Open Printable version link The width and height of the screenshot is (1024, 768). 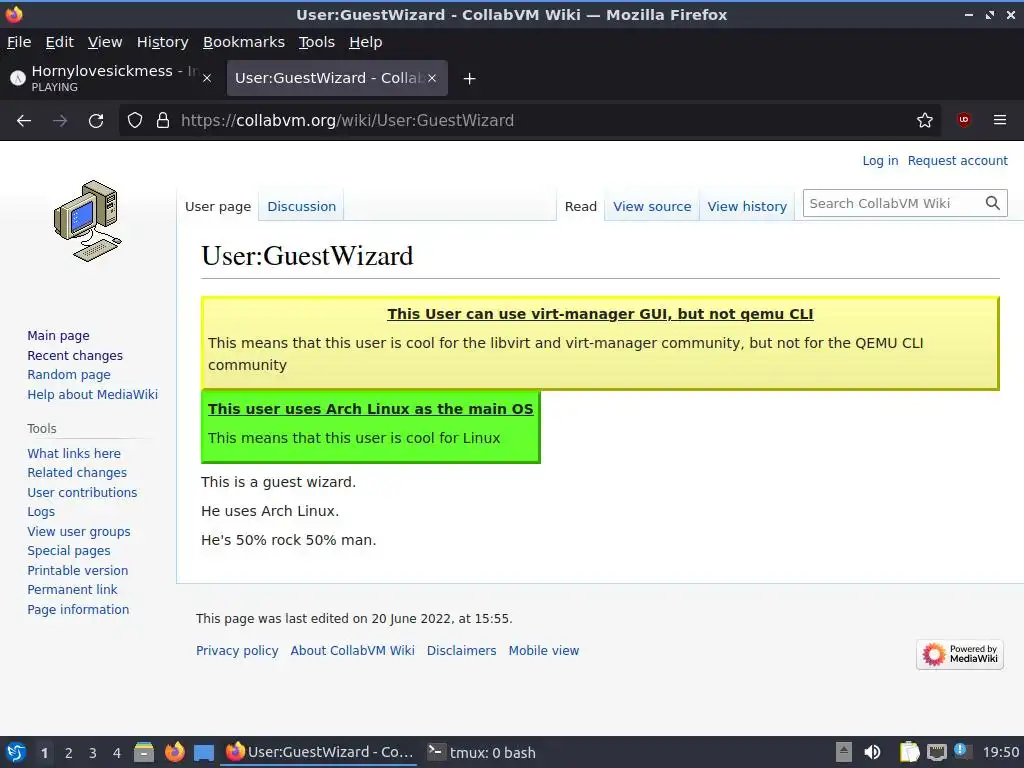[78, 570]
